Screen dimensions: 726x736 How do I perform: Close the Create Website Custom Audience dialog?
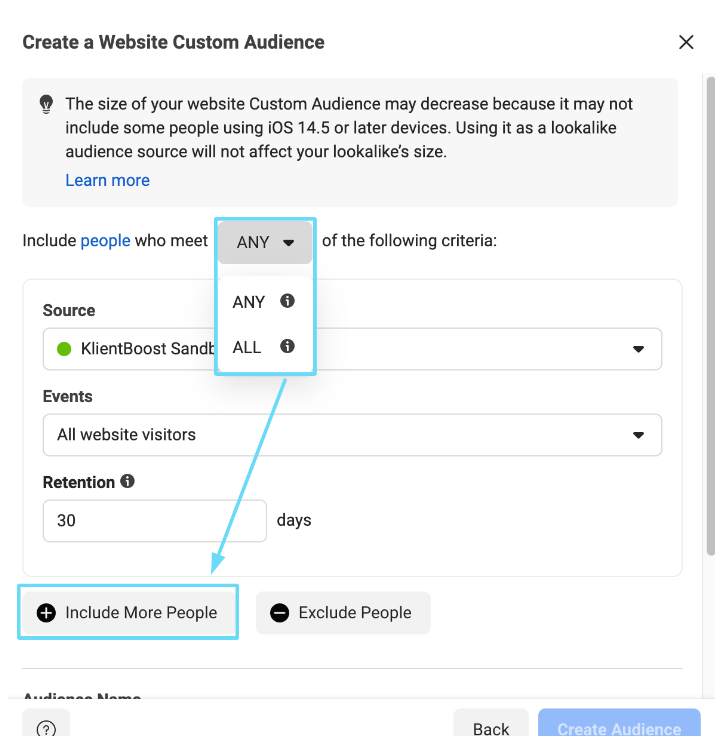(686, 42)
